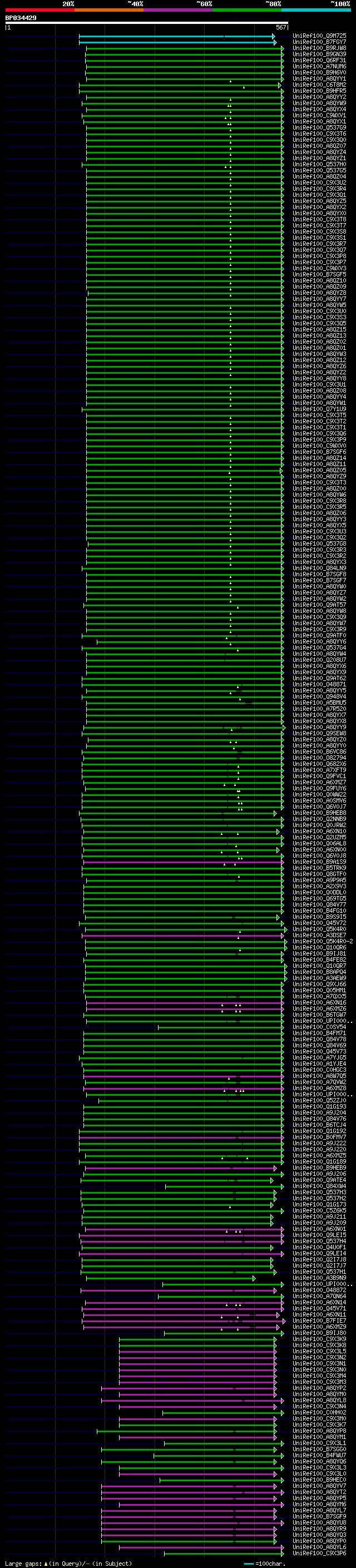Select the UniRef100_A9P9A5 label

[x=319, y=880]
